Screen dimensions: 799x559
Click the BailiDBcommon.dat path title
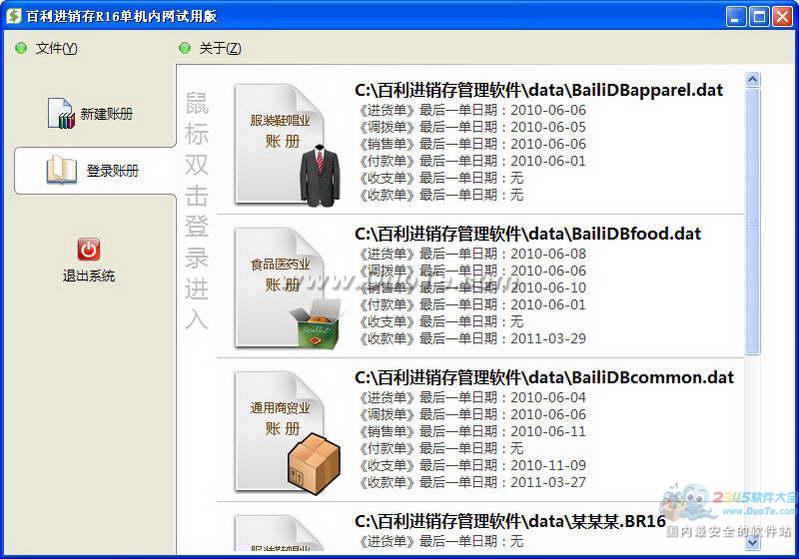[544, 378]
